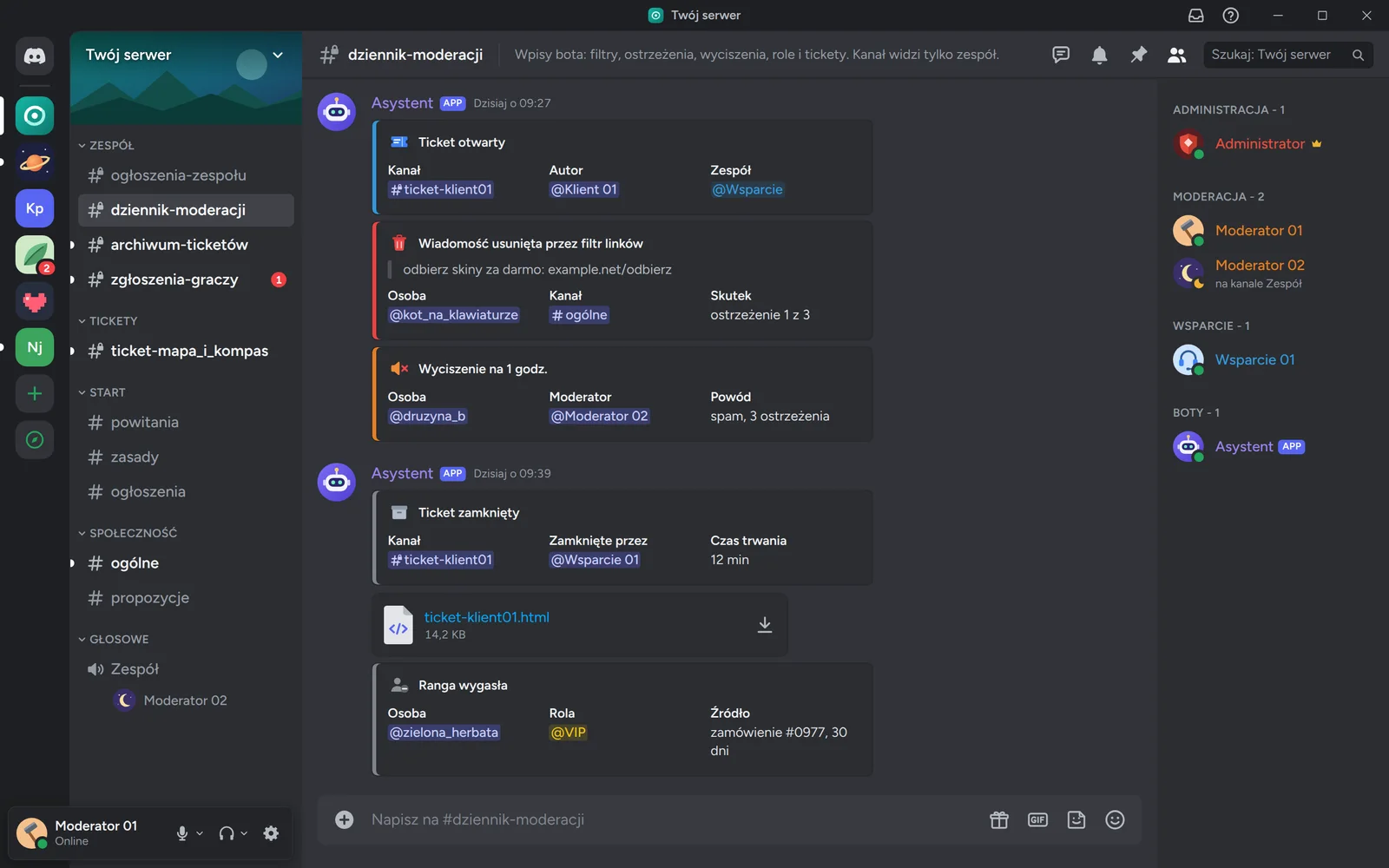Viewport: 1389px width, 868px height.
Task: Open the GIF picker
Action: pyautogui.click(x=1037, y=819)
